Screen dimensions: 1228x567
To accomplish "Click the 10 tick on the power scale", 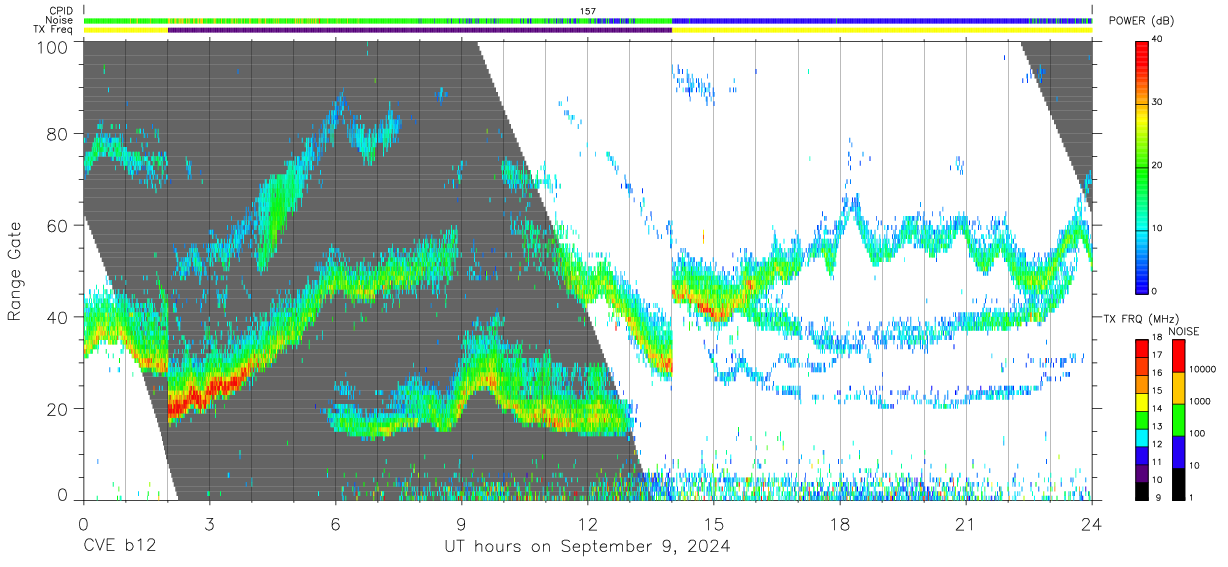I will click(x=1158, y=229).
